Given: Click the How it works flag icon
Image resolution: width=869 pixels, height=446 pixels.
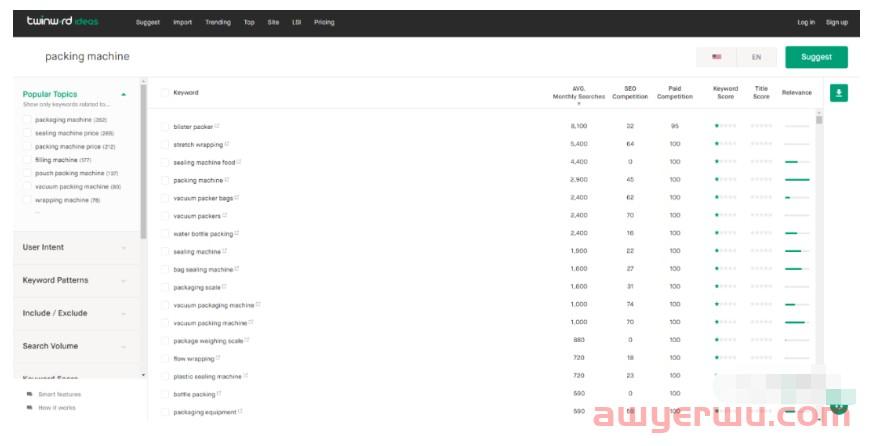Looking at the screenshot, I should tap(29, 408).
